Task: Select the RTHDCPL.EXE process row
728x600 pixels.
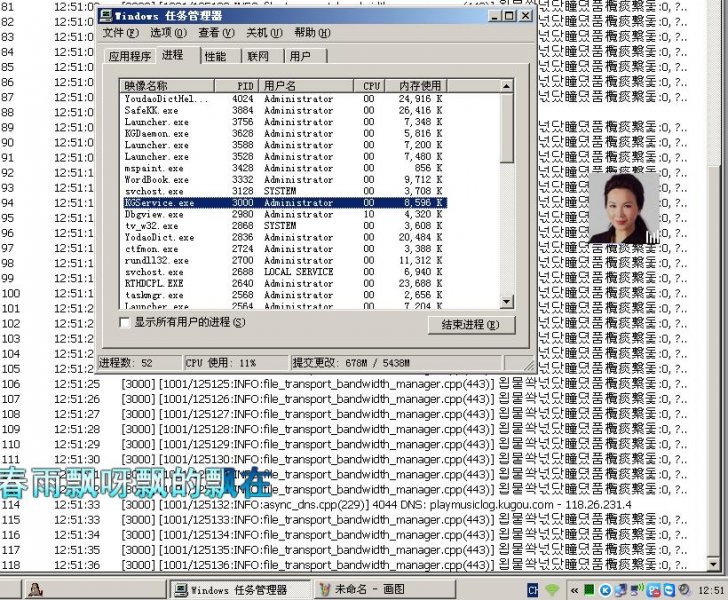Action: coord(284,283)
